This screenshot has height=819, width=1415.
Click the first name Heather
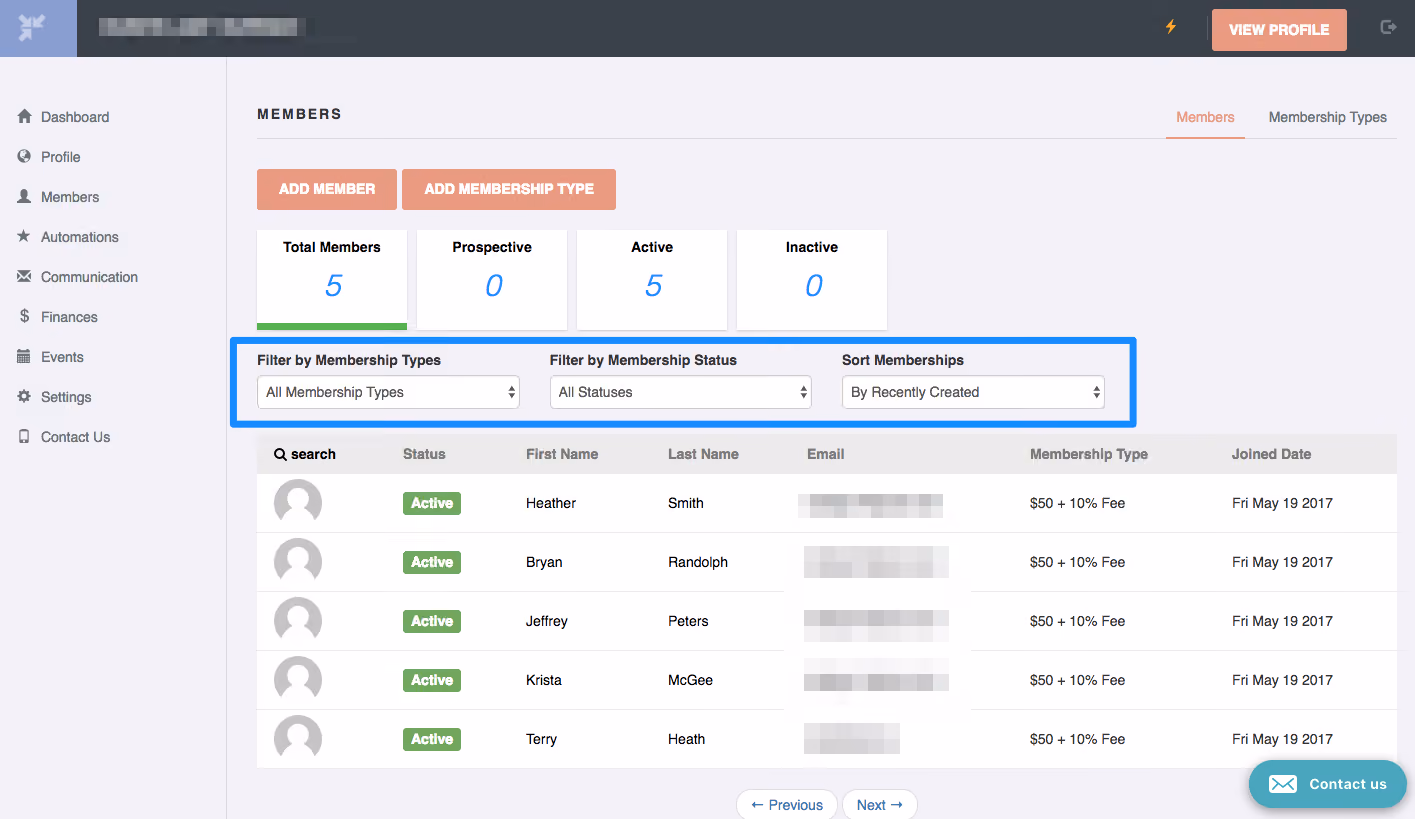551,503
